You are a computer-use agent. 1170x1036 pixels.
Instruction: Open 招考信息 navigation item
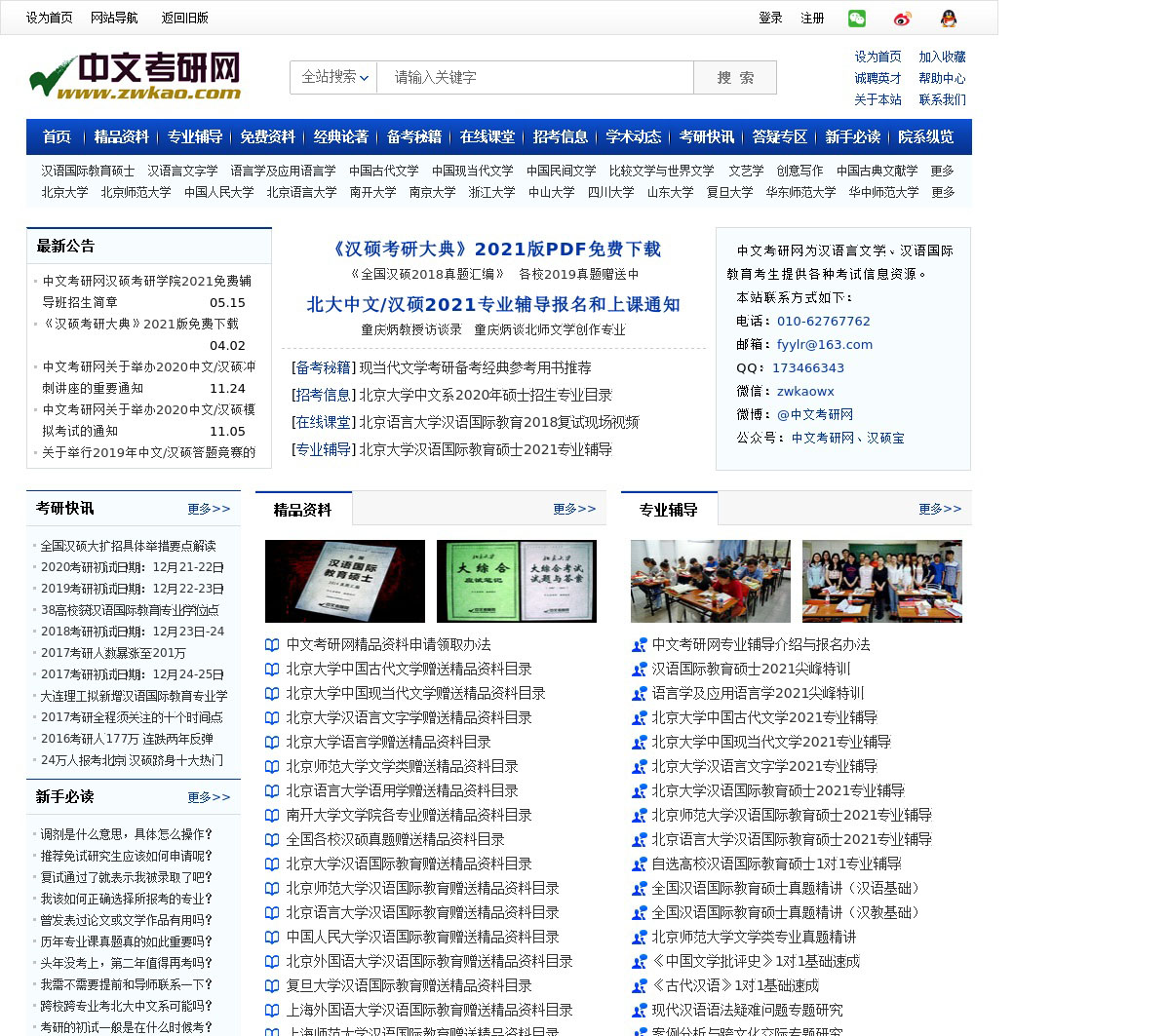pyautogui.click(x=561, y=136)
